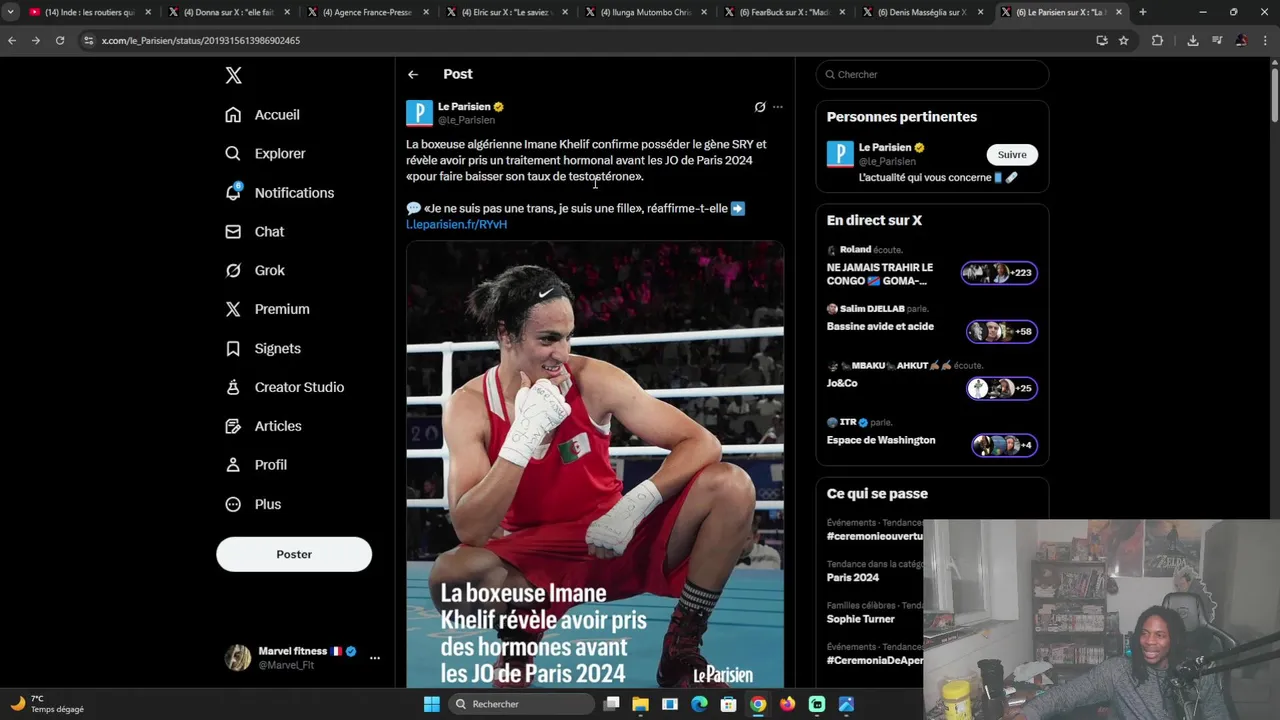Click the Poster button
This screenshot has height=720, width=1280.
[294, 554]
